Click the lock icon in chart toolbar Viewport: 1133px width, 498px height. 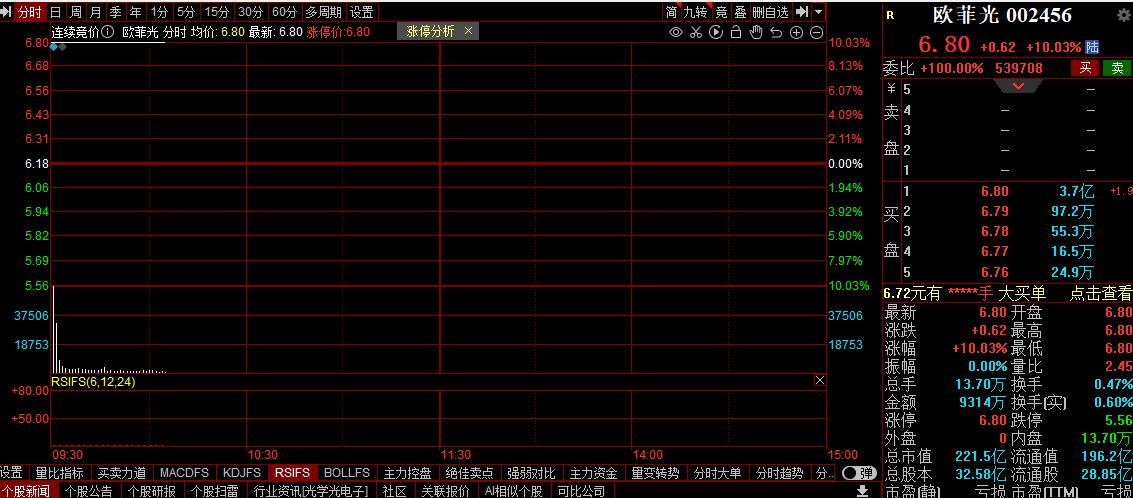pyautogui.click(x=736, y=32)
